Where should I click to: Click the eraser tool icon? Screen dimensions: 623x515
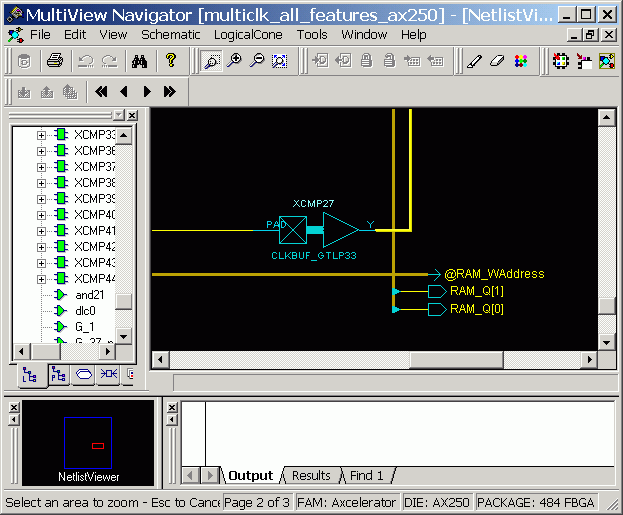497,61
